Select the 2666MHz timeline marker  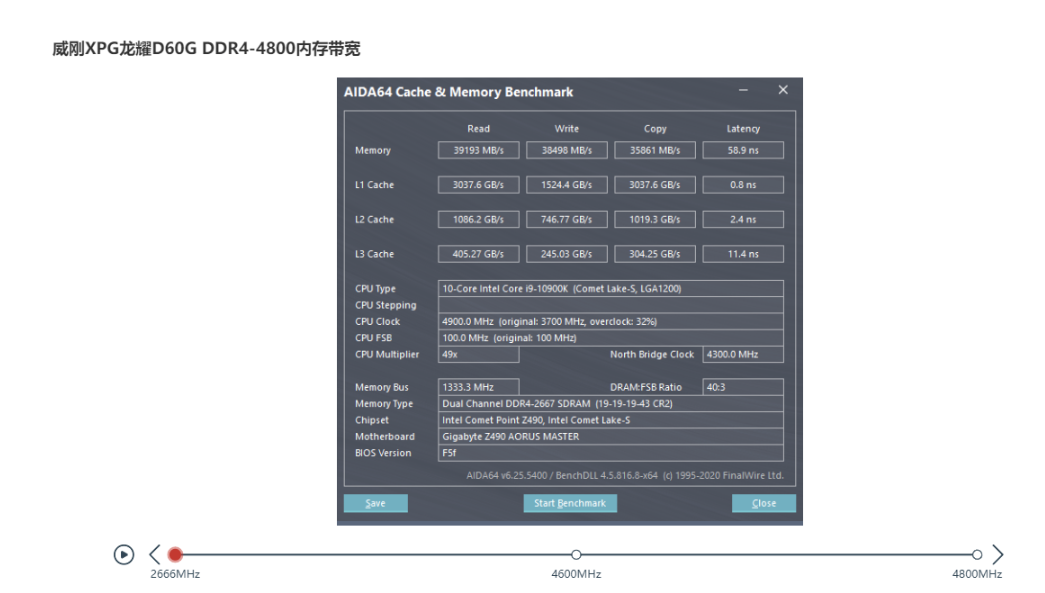coord(175,554)
